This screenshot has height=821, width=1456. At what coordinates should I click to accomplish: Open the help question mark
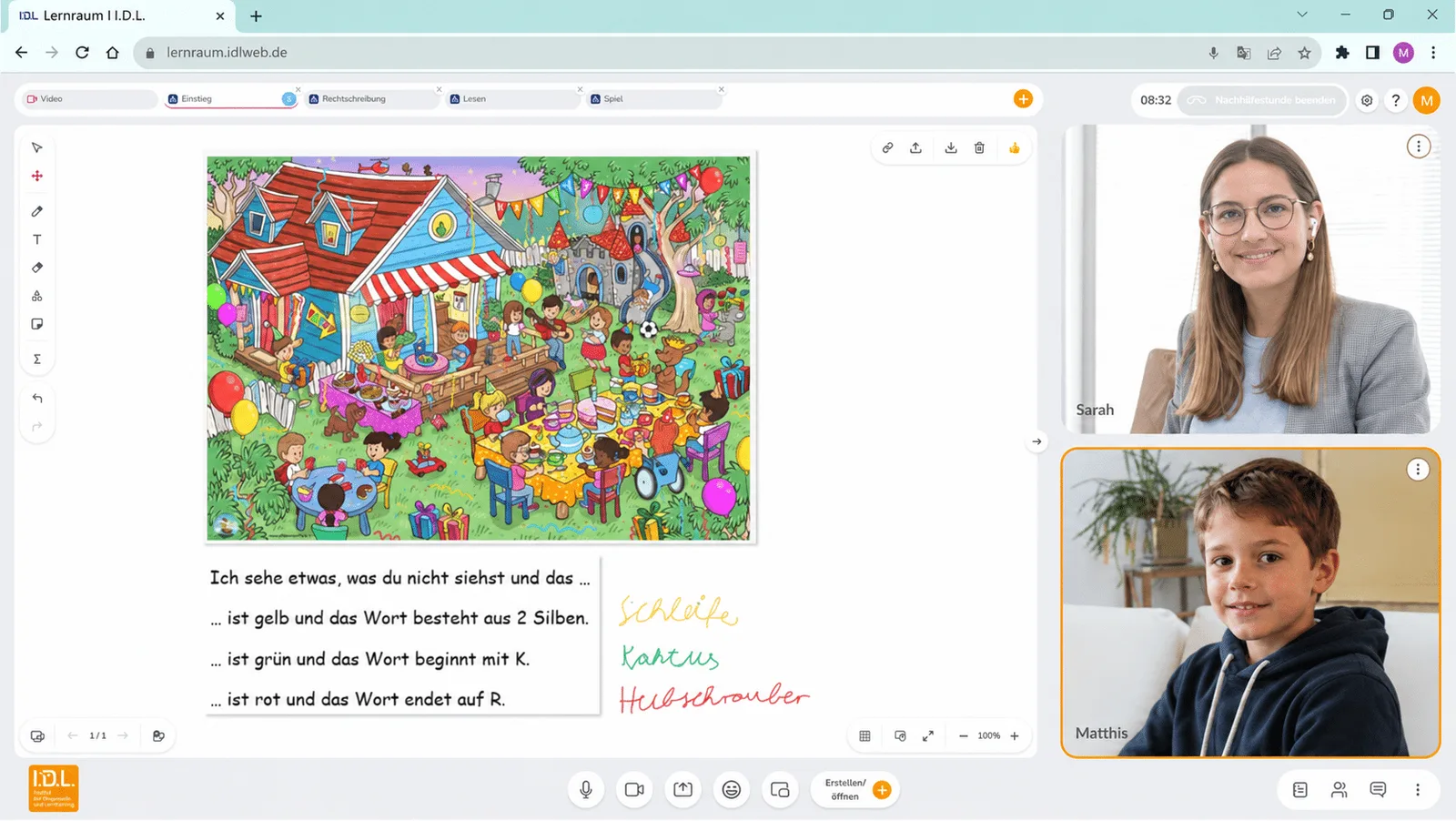click(1395, 100)
